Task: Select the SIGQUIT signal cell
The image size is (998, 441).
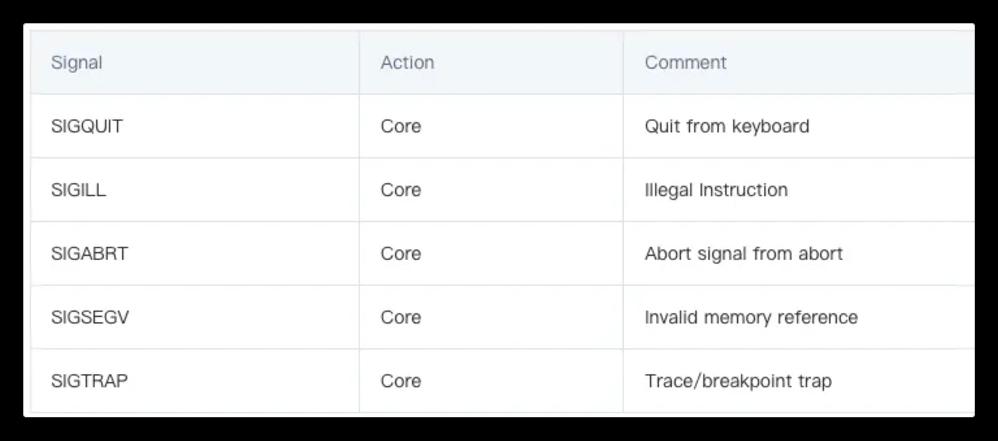Action: (87, 126)
